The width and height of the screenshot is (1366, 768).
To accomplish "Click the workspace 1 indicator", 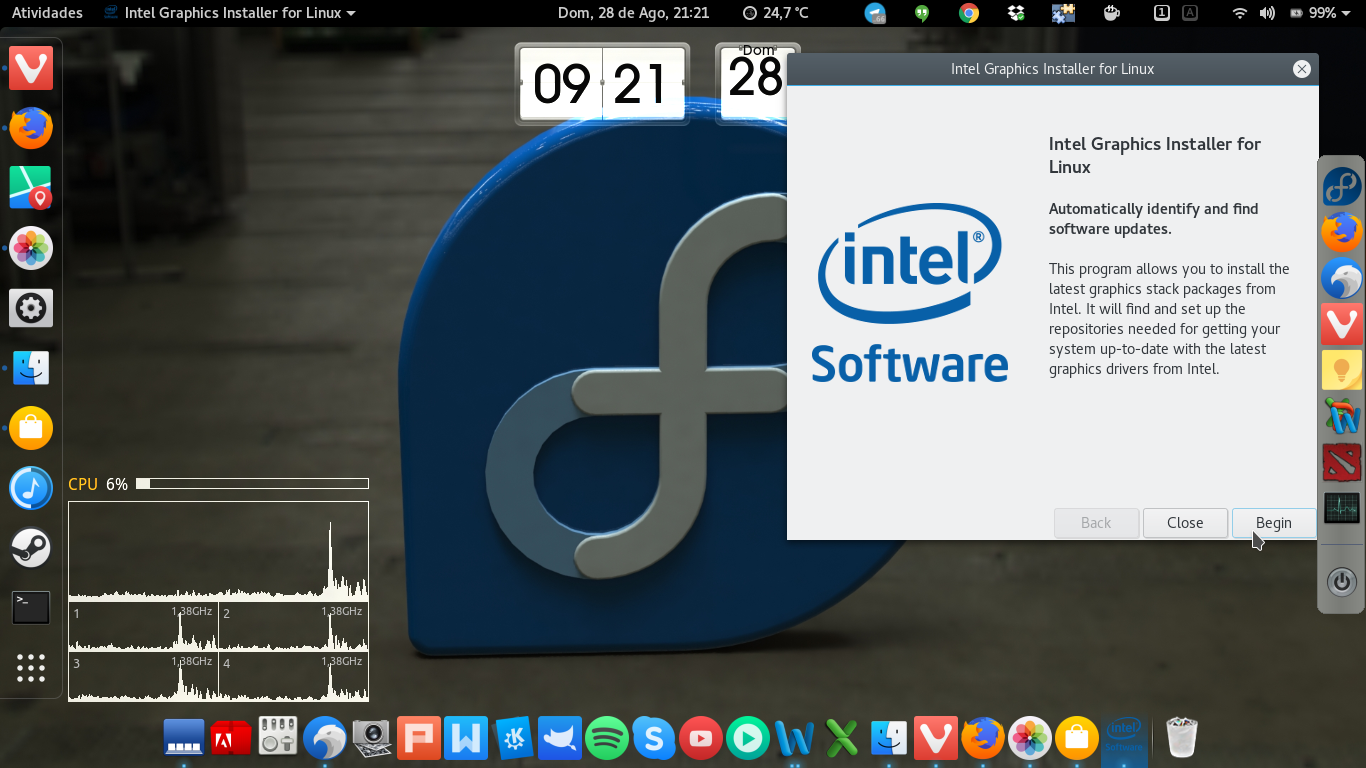I will tap(1161, 13).
